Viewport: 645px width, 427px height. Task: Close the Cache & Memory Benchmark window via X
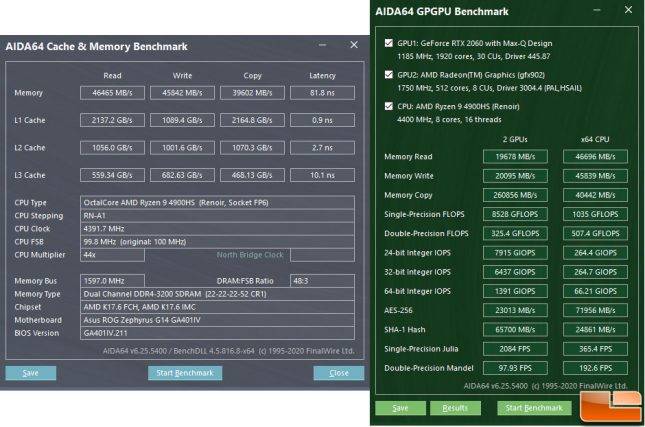click(354, 45)
